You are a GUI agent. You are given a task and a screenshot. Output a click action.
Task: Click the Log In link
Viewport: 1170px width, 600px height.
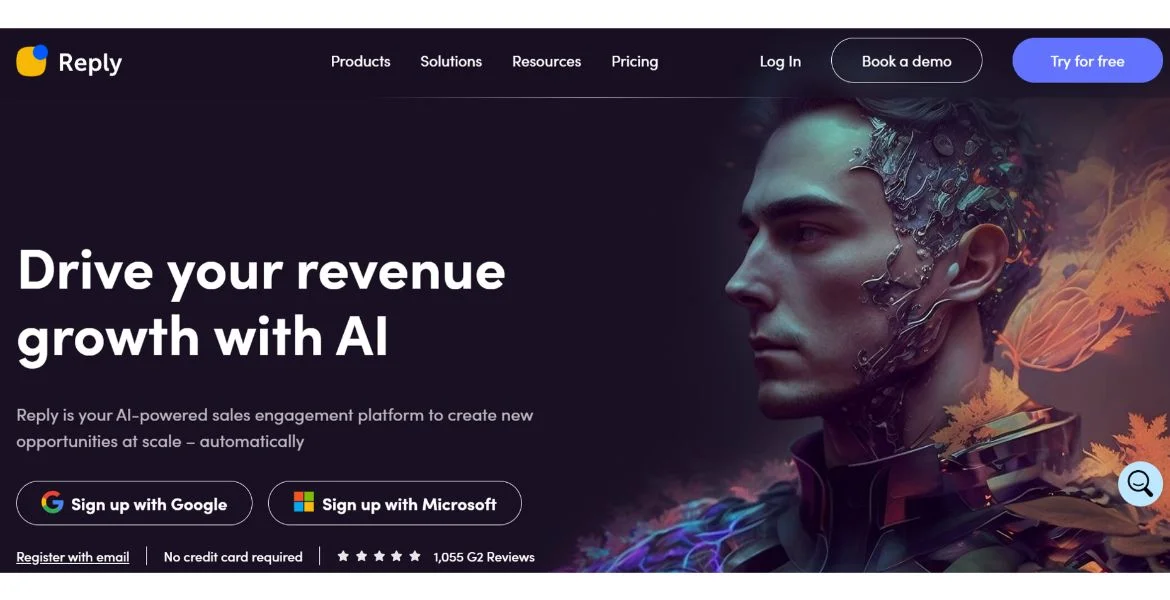point(780,62)
